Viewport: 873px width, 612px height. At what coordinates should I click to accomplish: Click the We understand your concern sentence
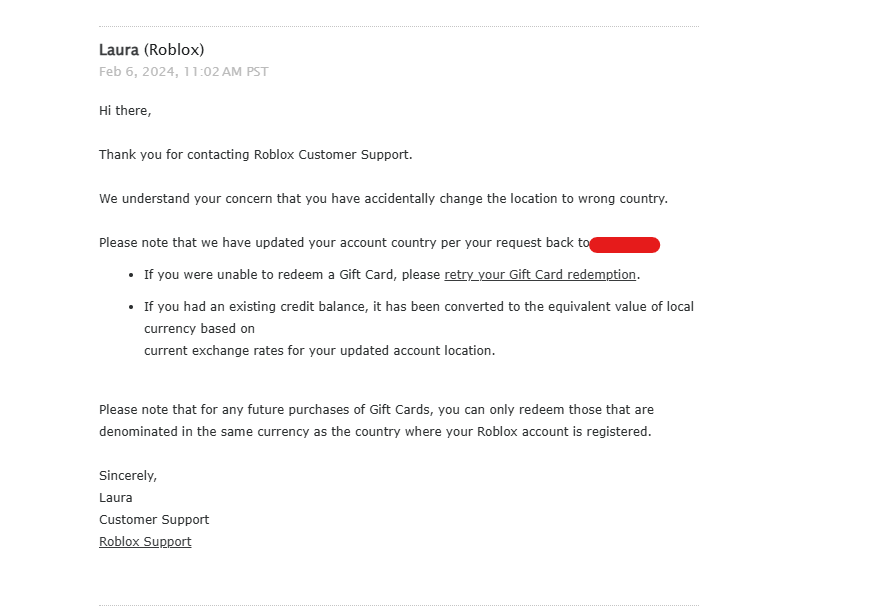click(x=383, y=199)
